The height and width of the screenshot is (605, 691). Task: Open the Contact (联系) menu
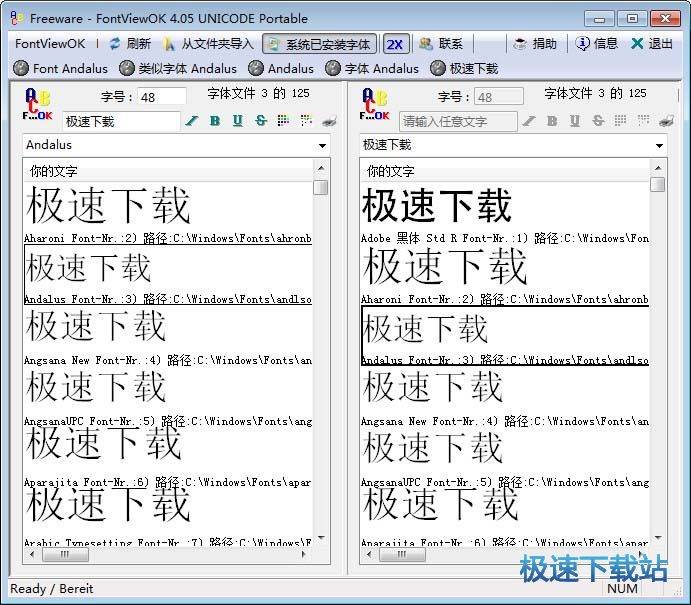click(441, 44)
